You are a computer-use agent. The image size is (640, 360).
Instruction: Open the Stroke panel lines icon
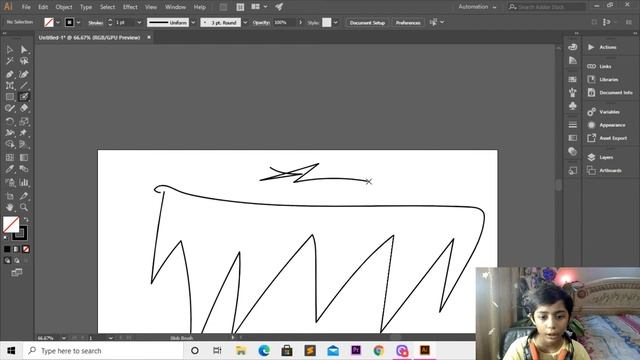573,125
